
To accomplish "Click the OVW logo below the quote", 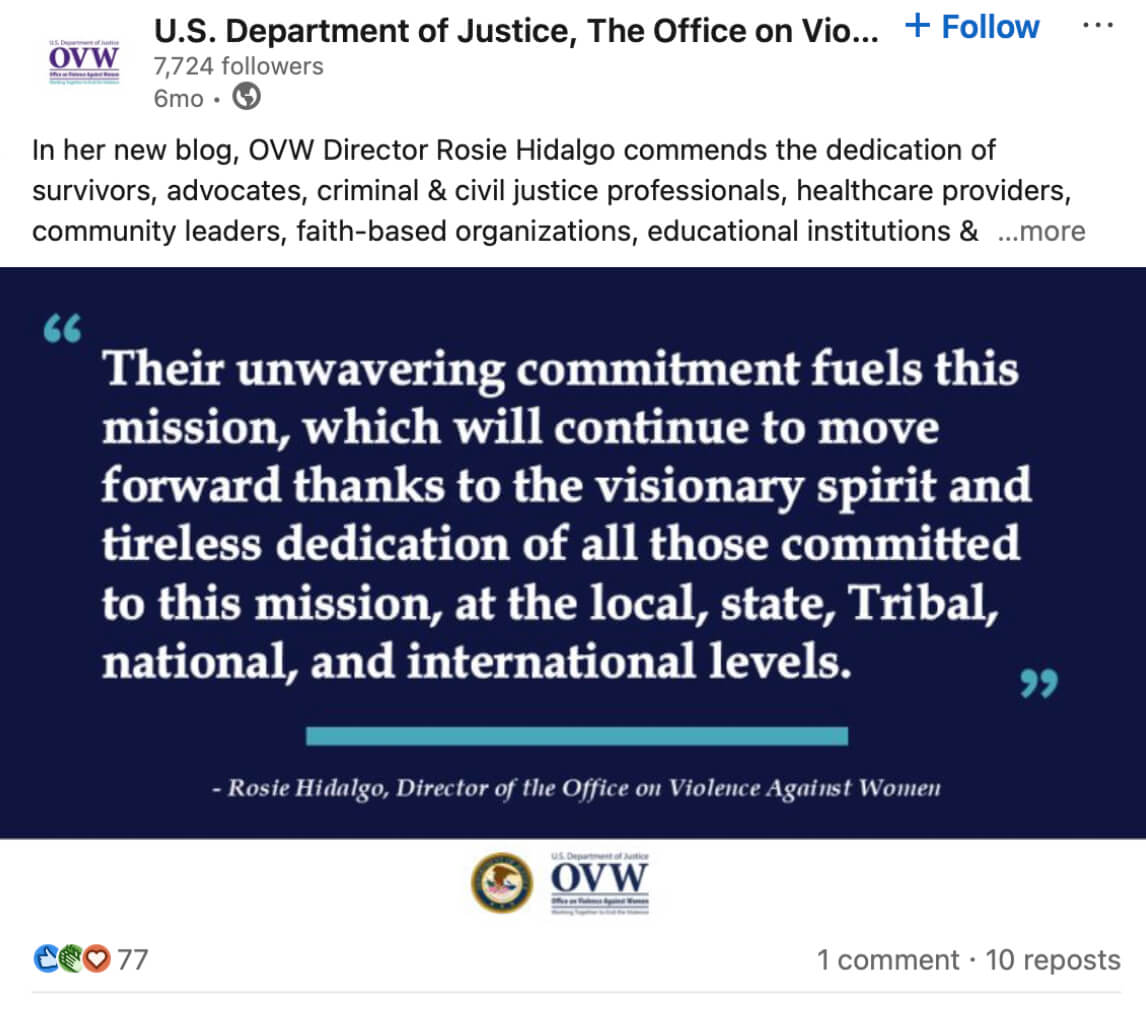I will [599, 883].
